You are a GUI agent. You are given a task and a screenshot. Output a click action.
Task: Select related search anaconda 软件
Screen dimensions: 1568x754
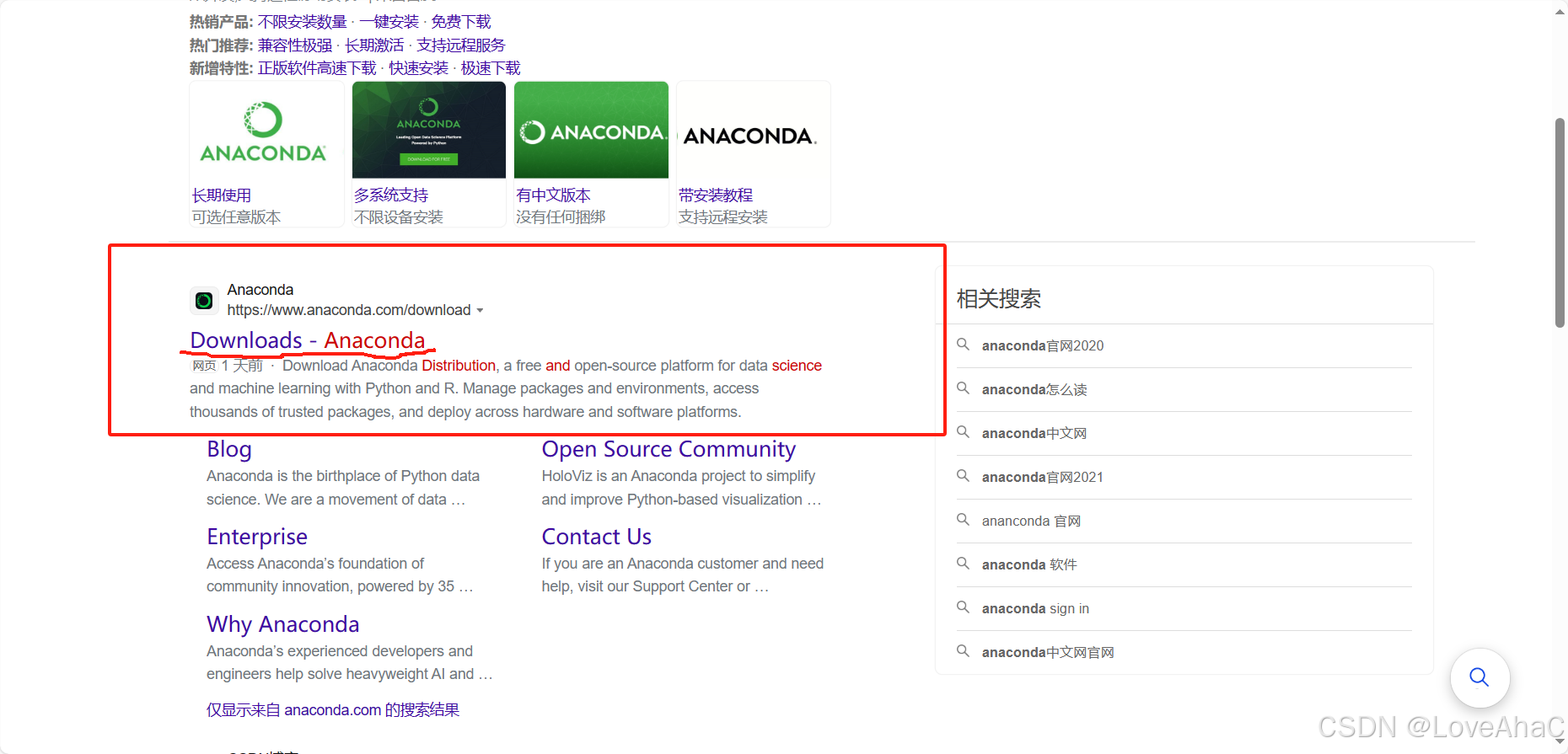point(1029,564)
